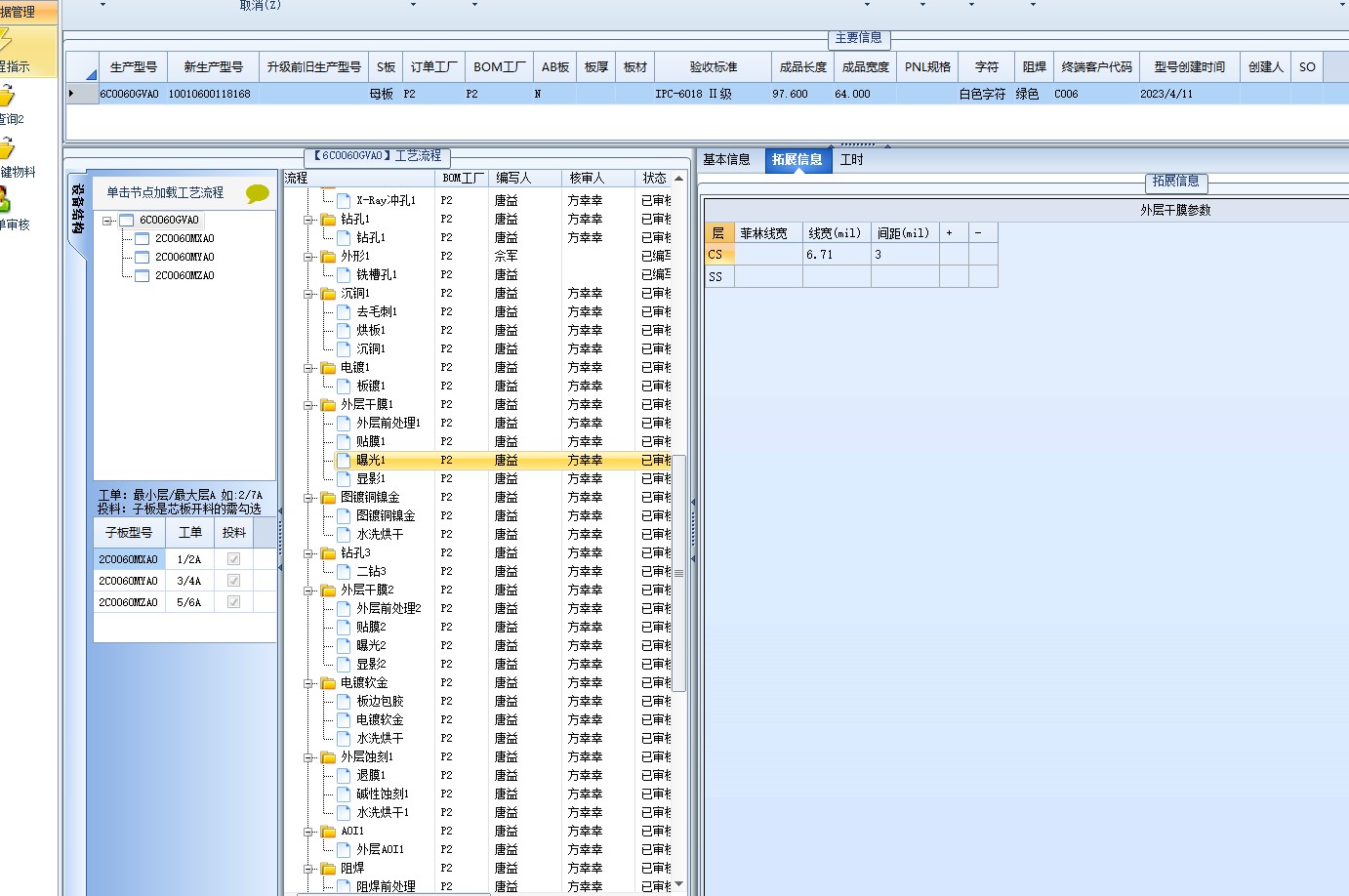Collapse the 钻孔3 process group

pyautogui.click(x=308, y=553)
